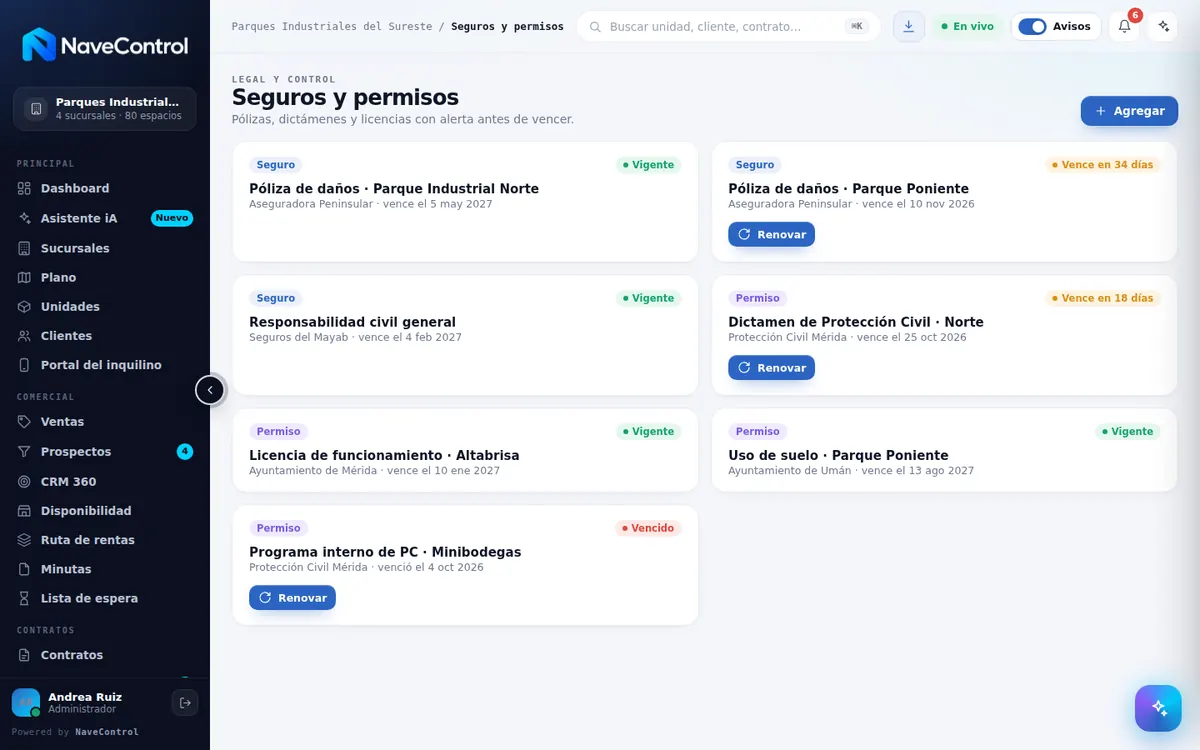Screen dimensions: 1200x750
Task: Click the logout icon beside Andrea Ruiz
Action: (x=185, y=703)
